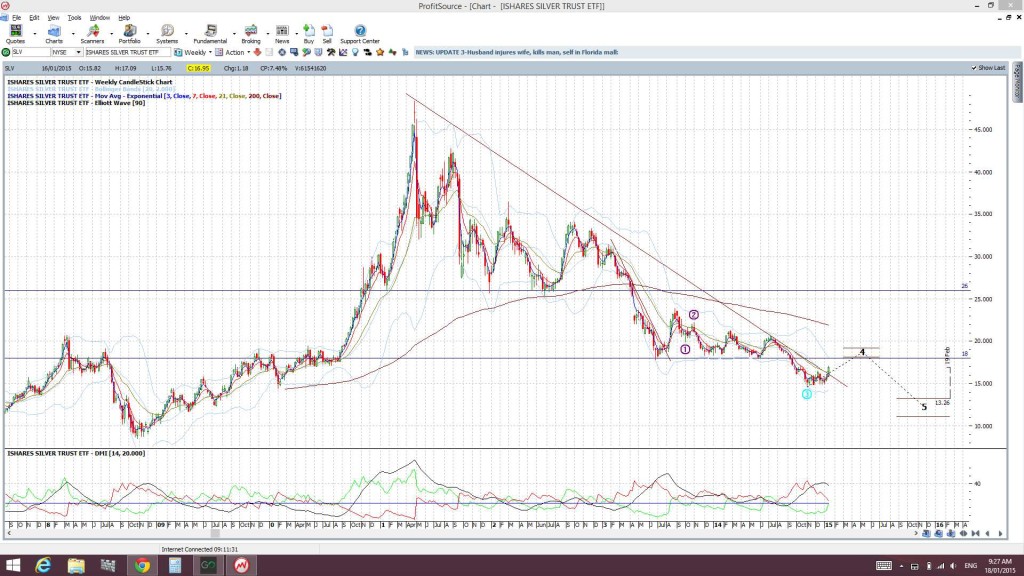This screenshot has width=1024, height=576.
Task: Expand the Scanners dropdown arrow
Action: coord(111,33)
